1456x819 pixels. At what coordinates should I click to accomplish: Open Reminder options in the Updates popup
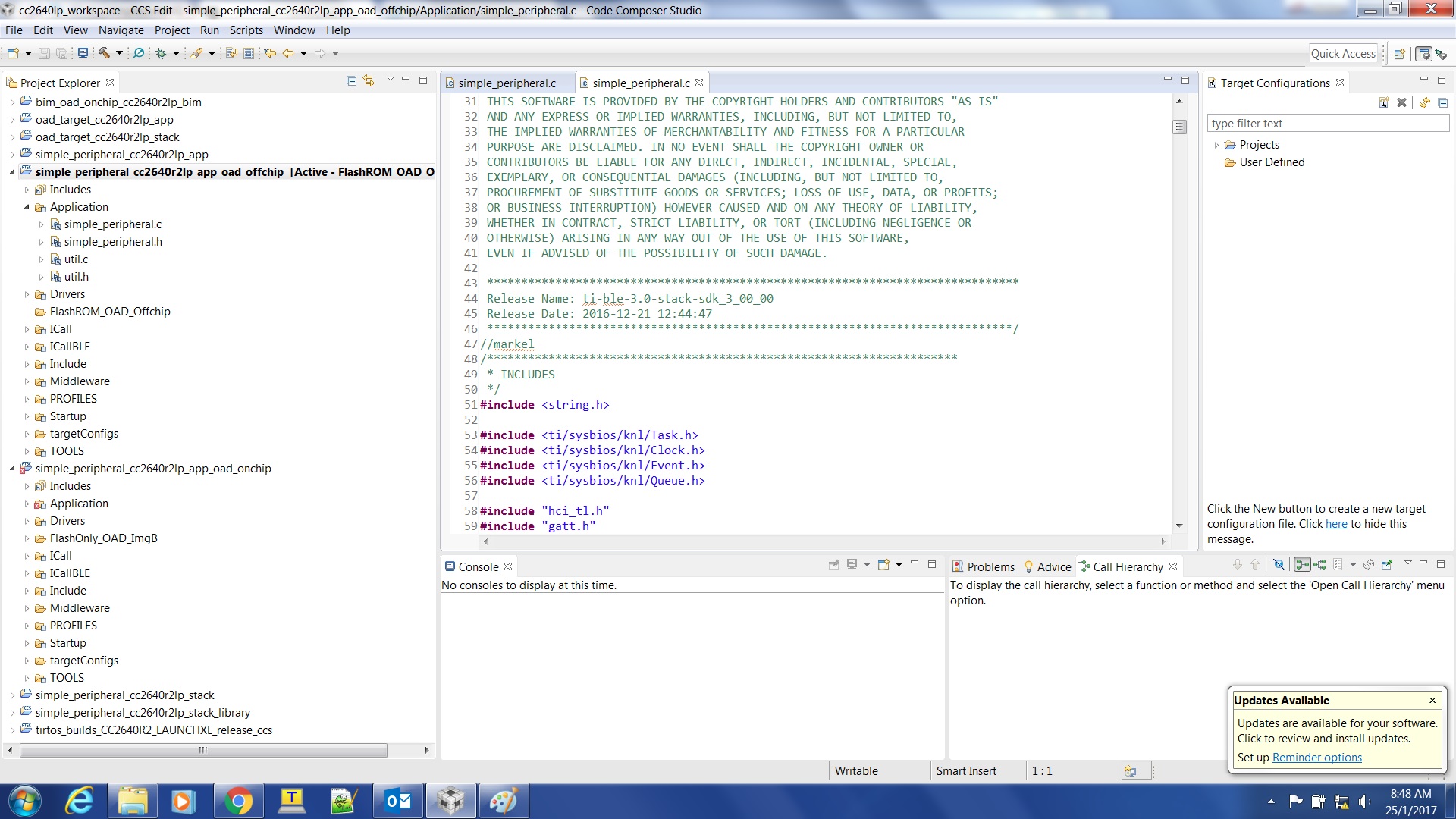click(1317, 757)
